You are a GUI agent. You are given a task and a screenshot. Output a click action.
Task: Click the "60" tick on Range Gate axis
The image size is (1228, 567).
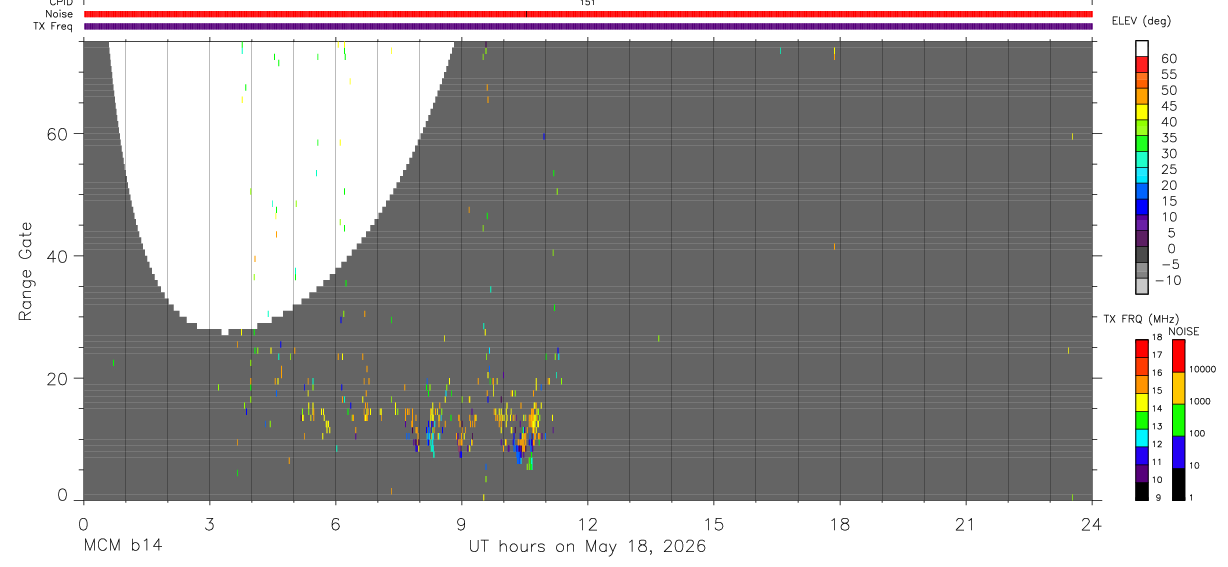click(x=58, y=134)
